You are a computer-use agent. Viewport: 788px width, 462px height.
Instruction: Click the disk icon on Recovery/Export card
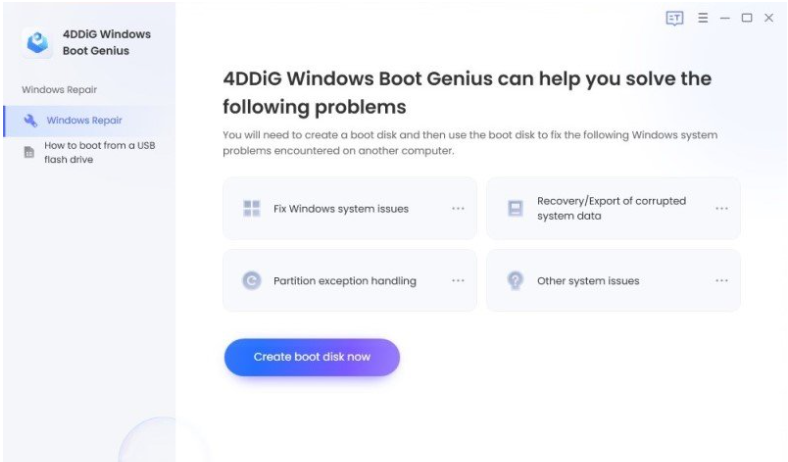point(515,208)
